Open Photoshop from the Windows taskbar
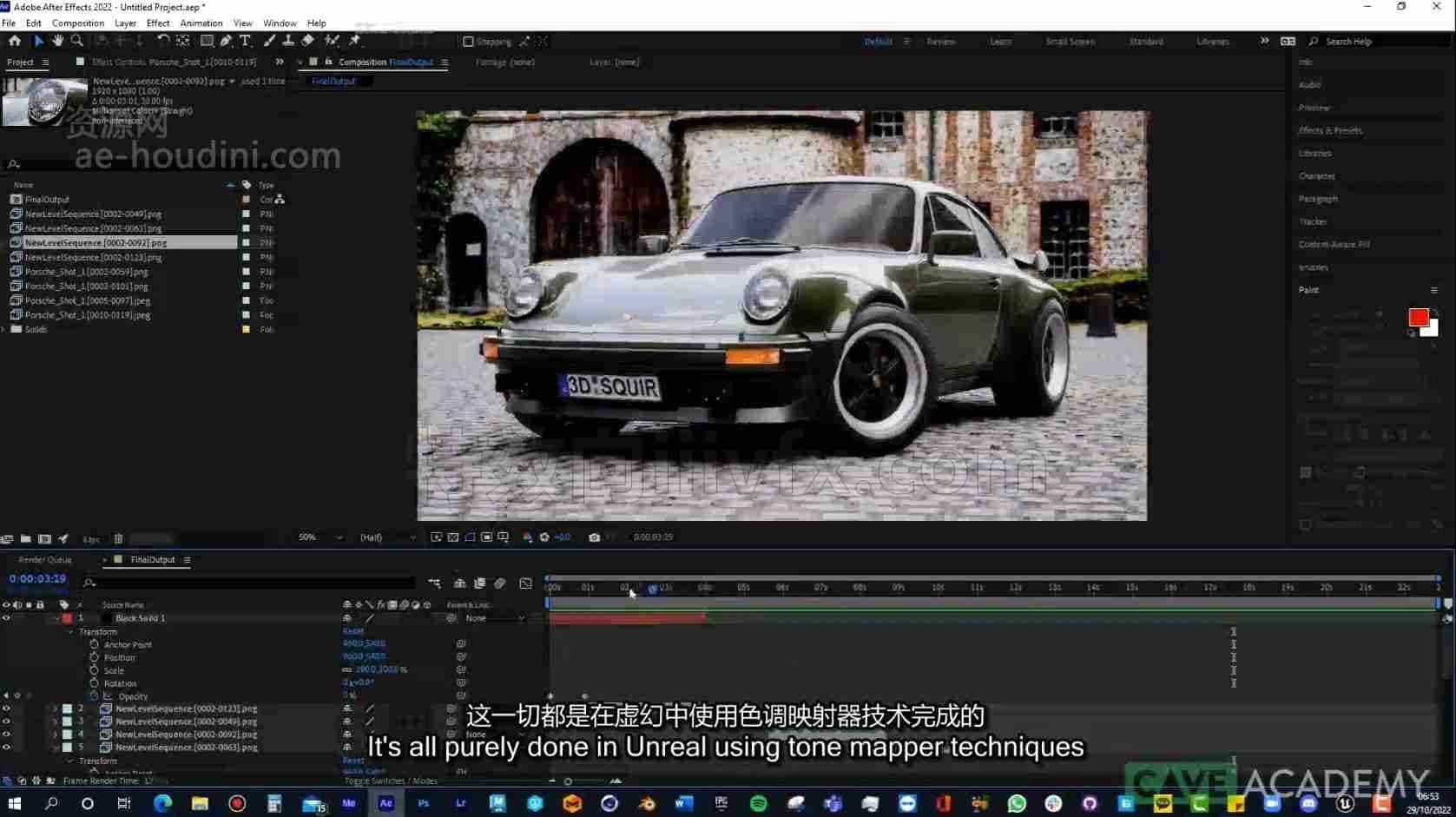Screen dimensions: 1456x817 (424, 803)
